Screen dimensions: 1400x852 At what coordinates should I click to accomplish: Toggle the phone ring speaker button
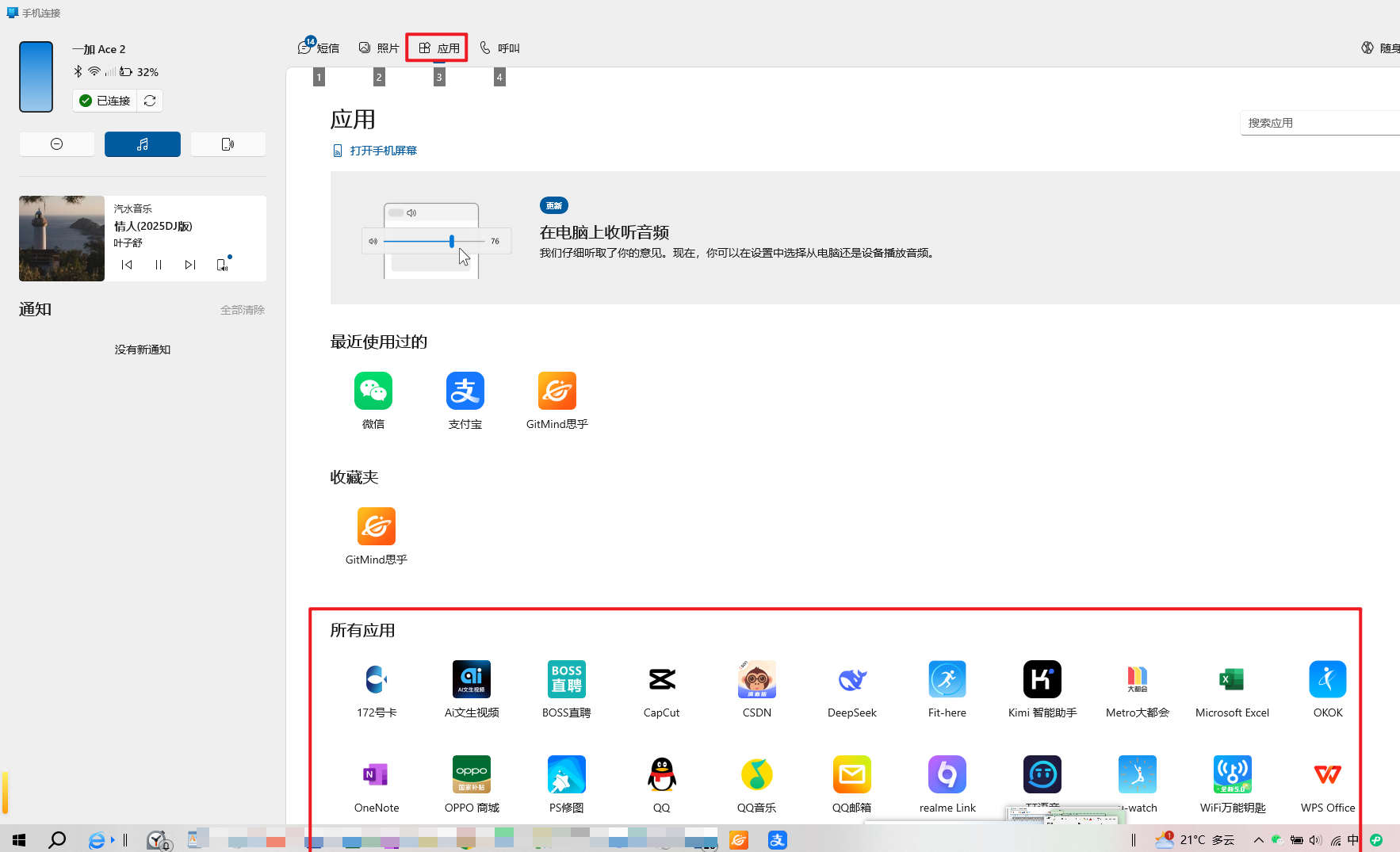(228, 144)
